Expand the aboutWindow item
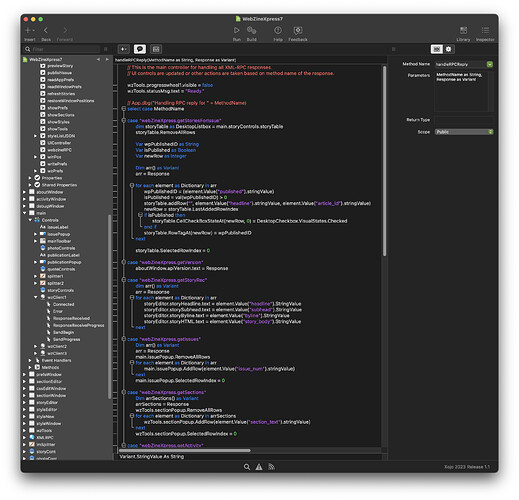The image size is (519, 500). 24,192
